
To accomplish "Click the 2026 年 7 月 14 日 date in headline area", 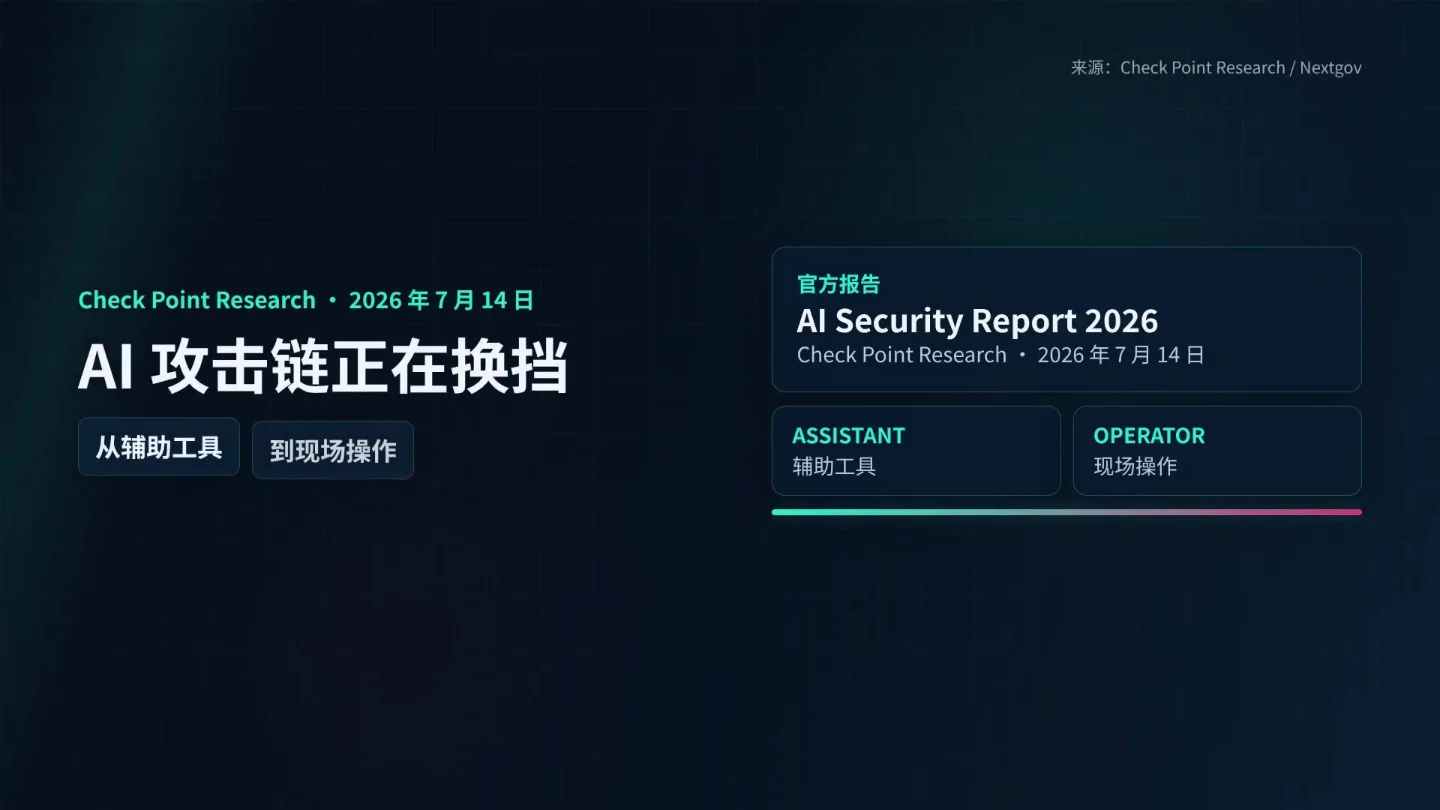I will [x=441, y=300].
